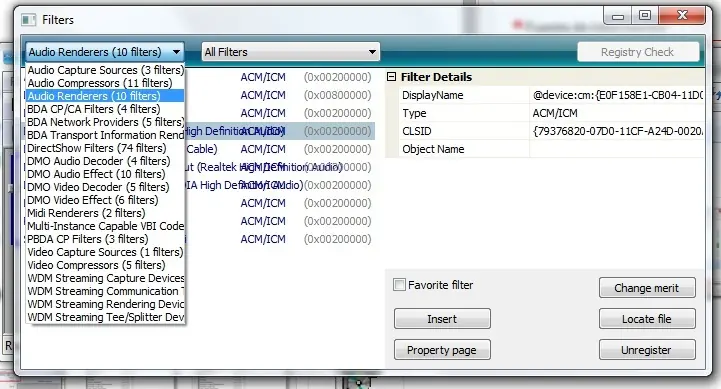The height and width of the screenshot is (389, 721).
Task: Click the Locate file button
Action: (x=647, y=319)
